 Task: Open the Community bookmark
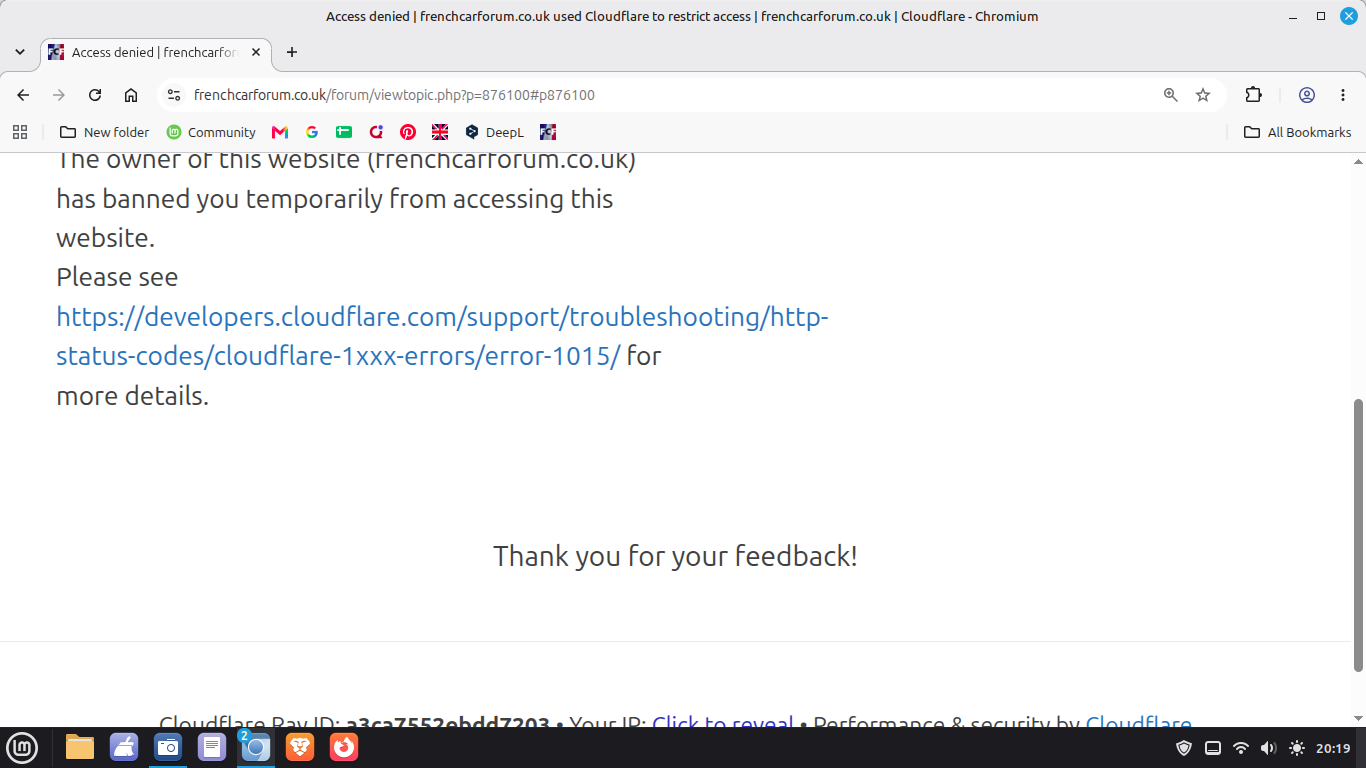(x=211, y=132)
